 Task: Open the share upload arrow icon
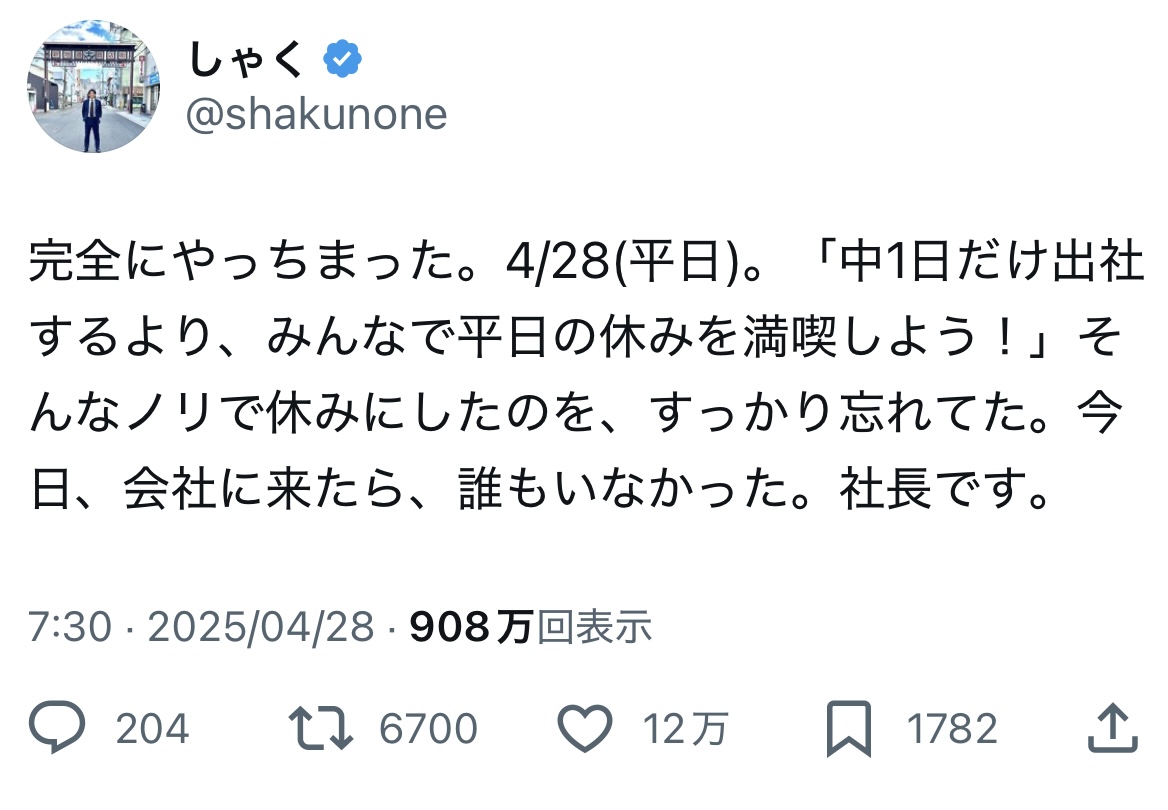[x=1112, y=727]
